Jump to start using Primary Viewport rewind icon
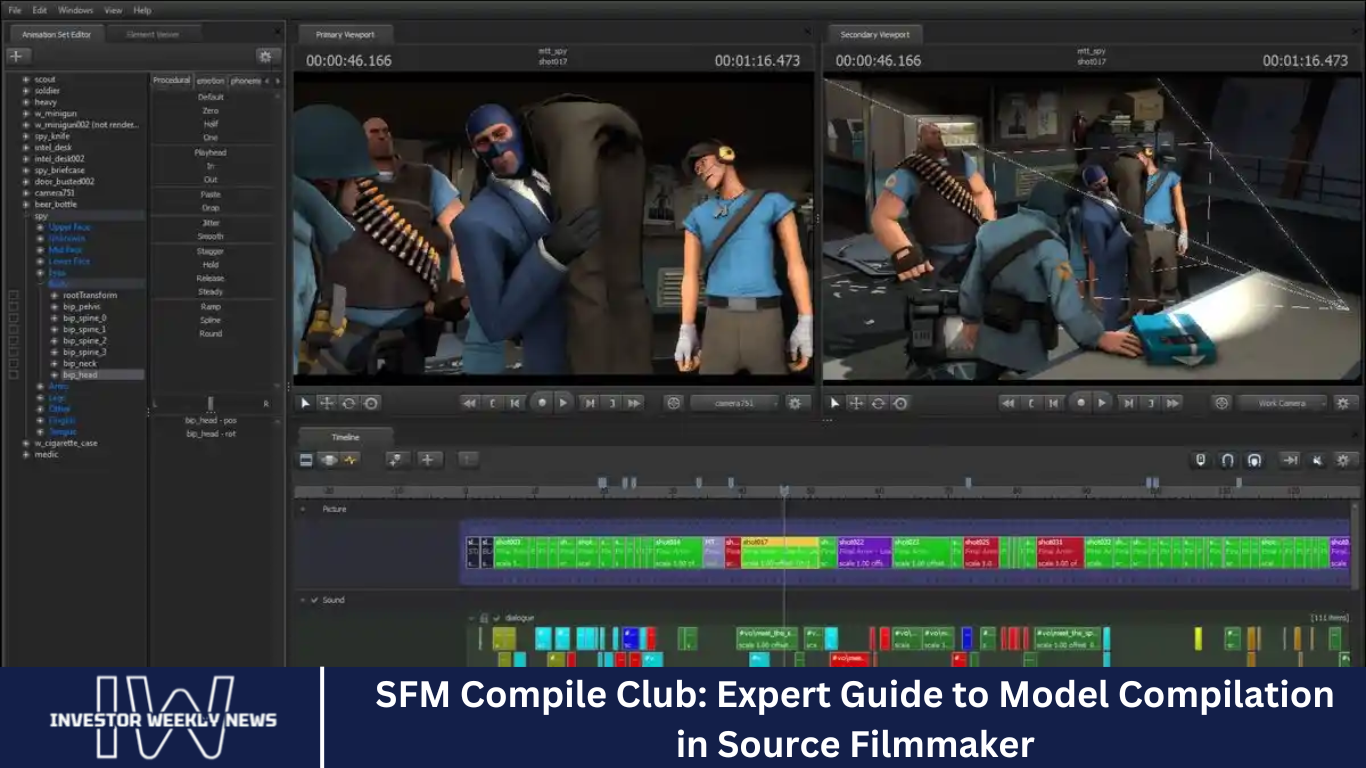Screen dimensions: 1366x768 pos(469,403)
